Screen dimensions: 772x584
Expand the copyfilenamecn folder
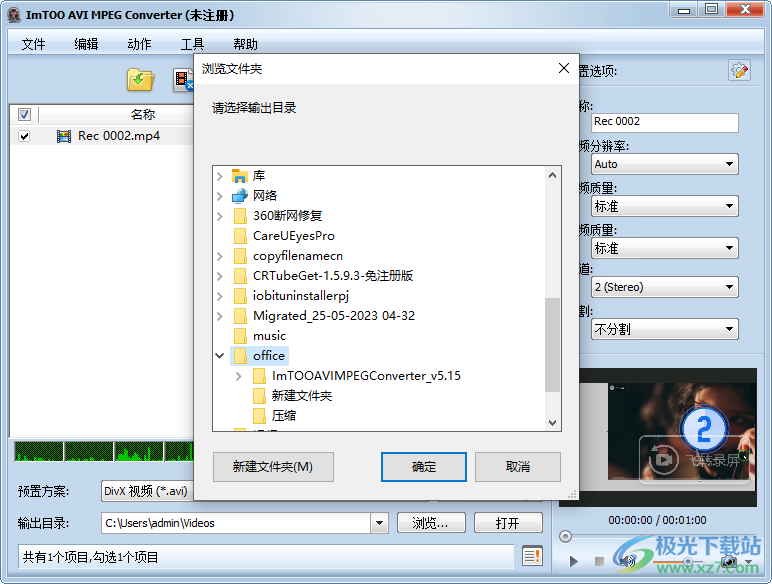(x=220, y=256)
